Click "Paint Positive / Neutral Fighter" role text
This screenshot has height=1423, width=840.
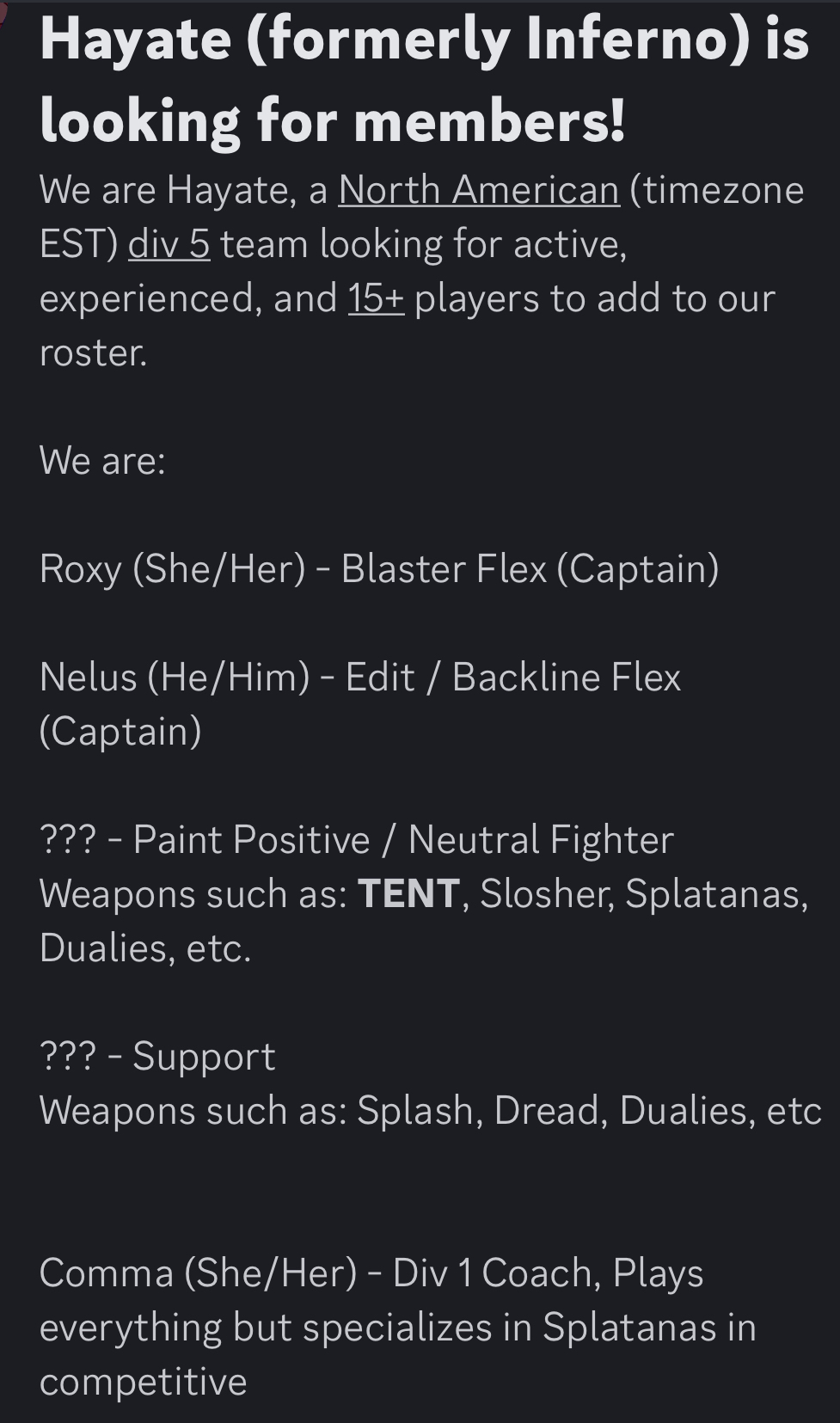[x=403, y=840]
